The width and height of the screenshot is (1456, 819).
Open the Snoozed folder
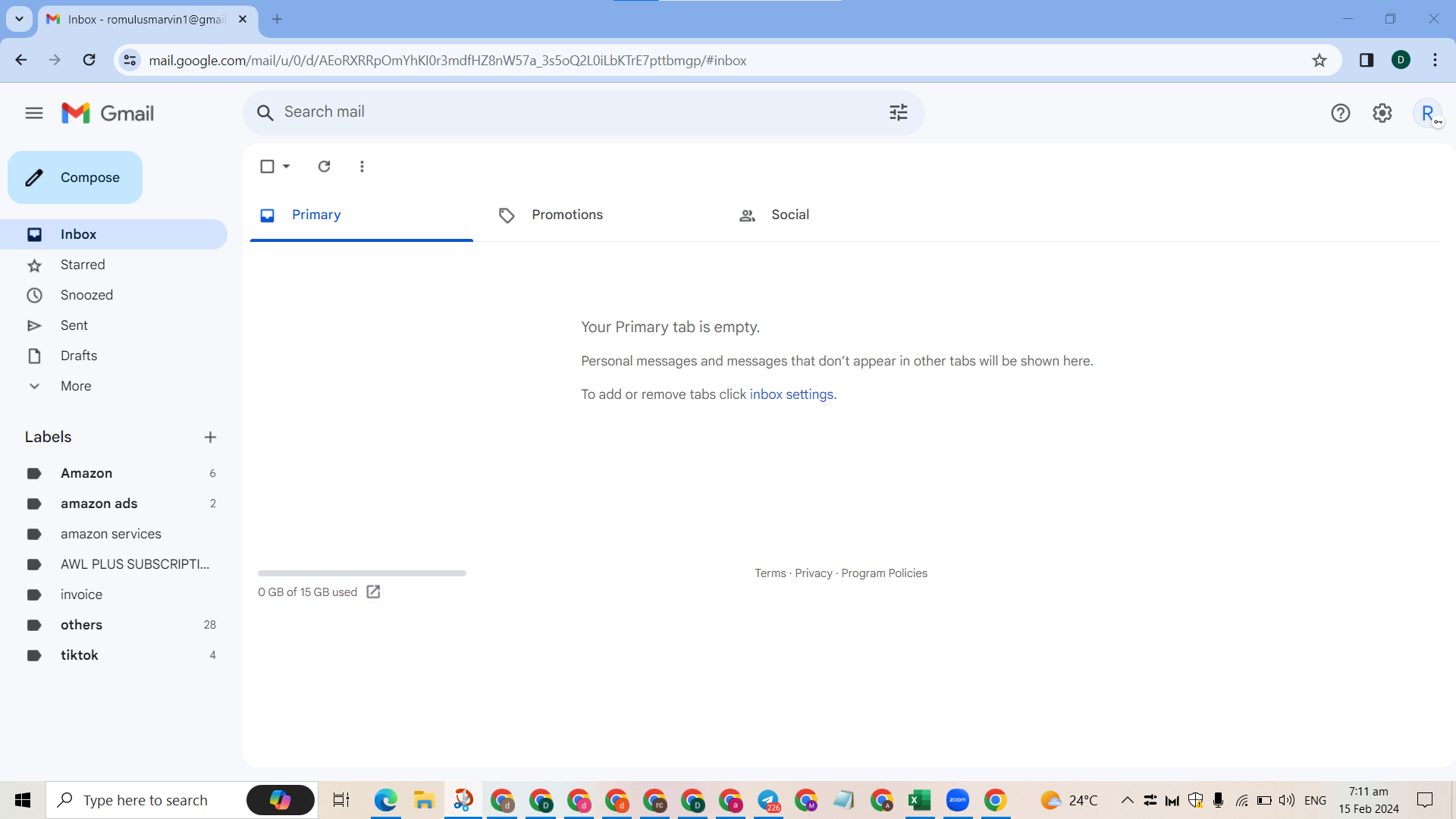pos(114,295)
